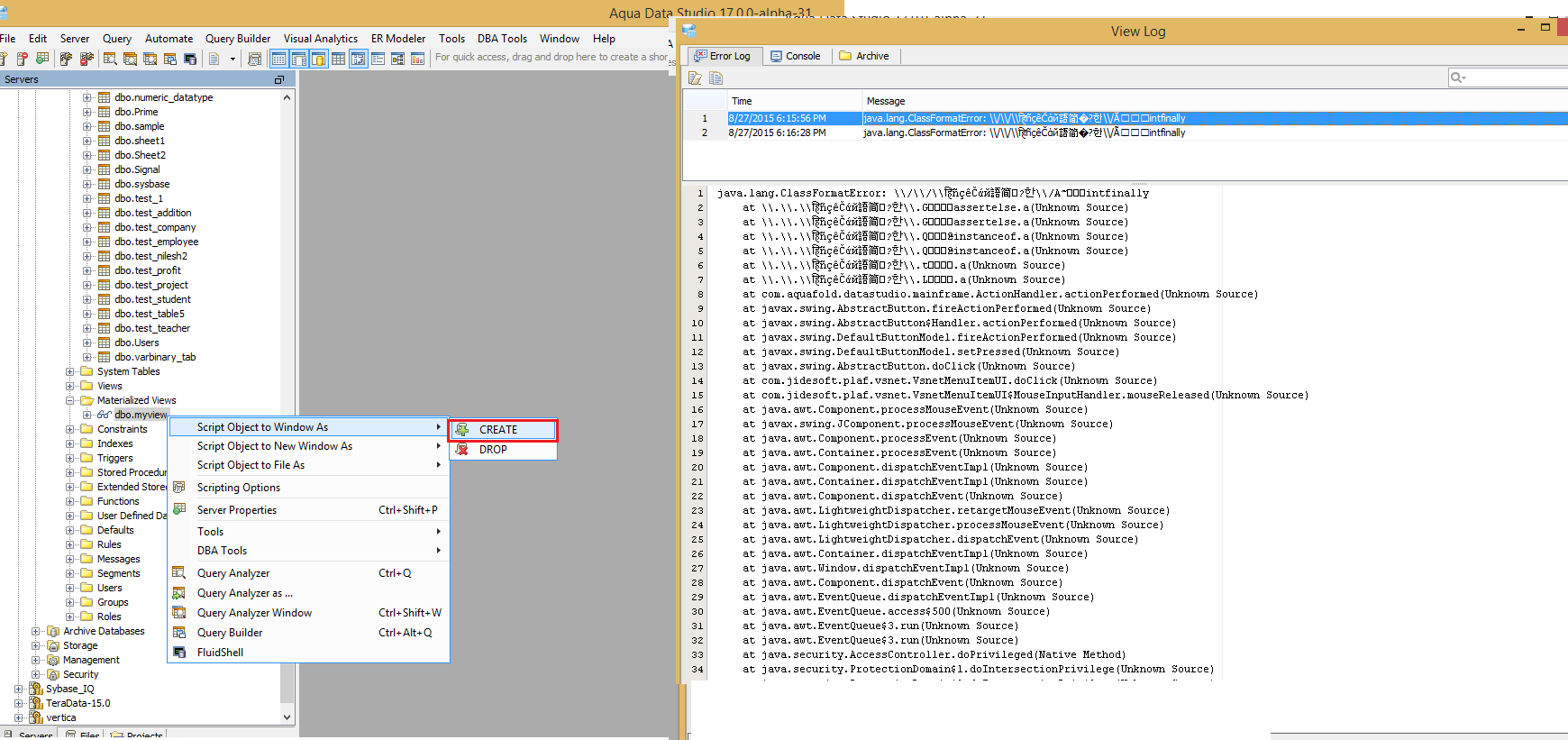Switch to the Projects tab at bottom
This screenshot has width=1568, height=740.
click(137, 735)
